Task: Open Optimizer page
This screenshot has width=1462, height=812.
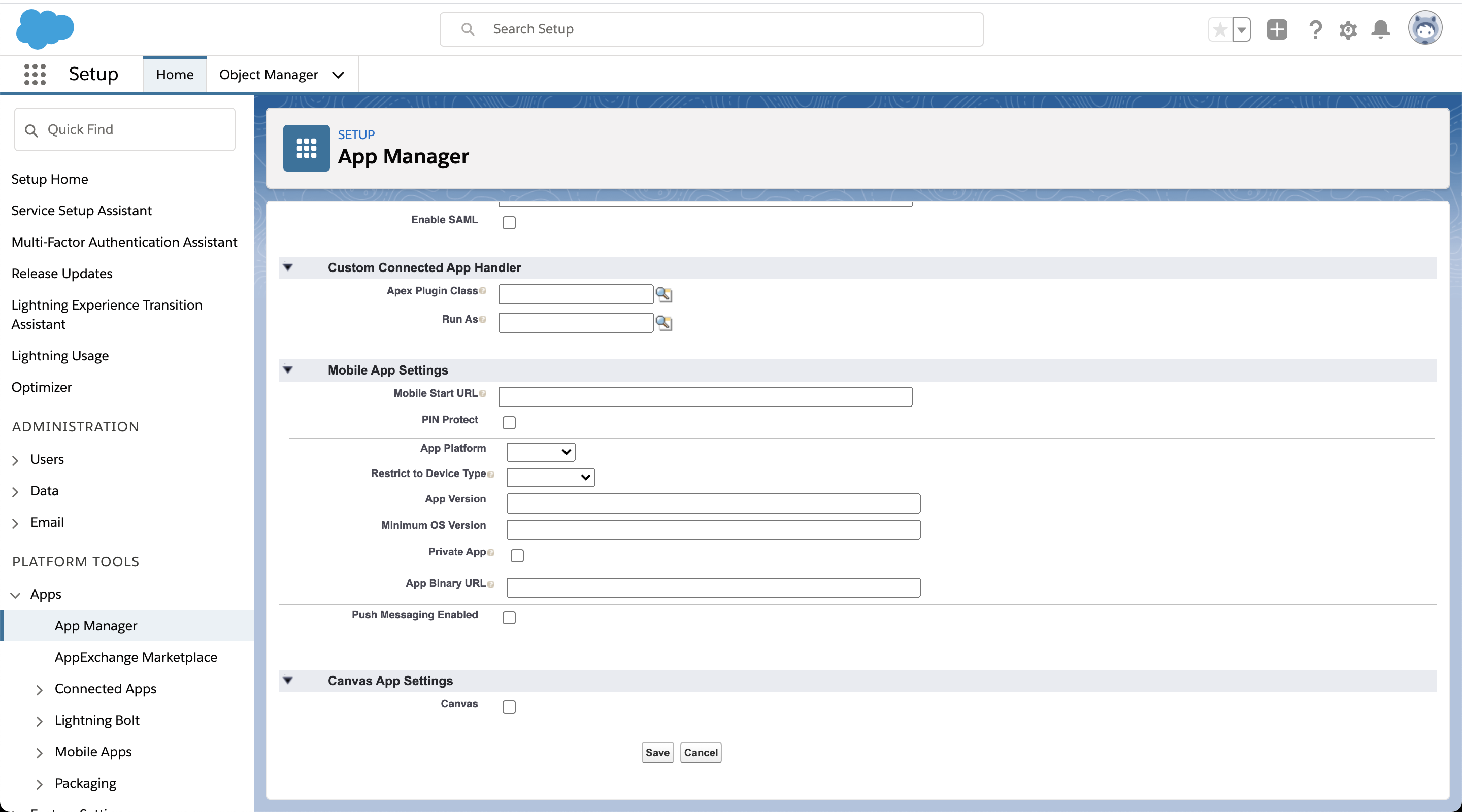Action: click(x=42, y=387)
